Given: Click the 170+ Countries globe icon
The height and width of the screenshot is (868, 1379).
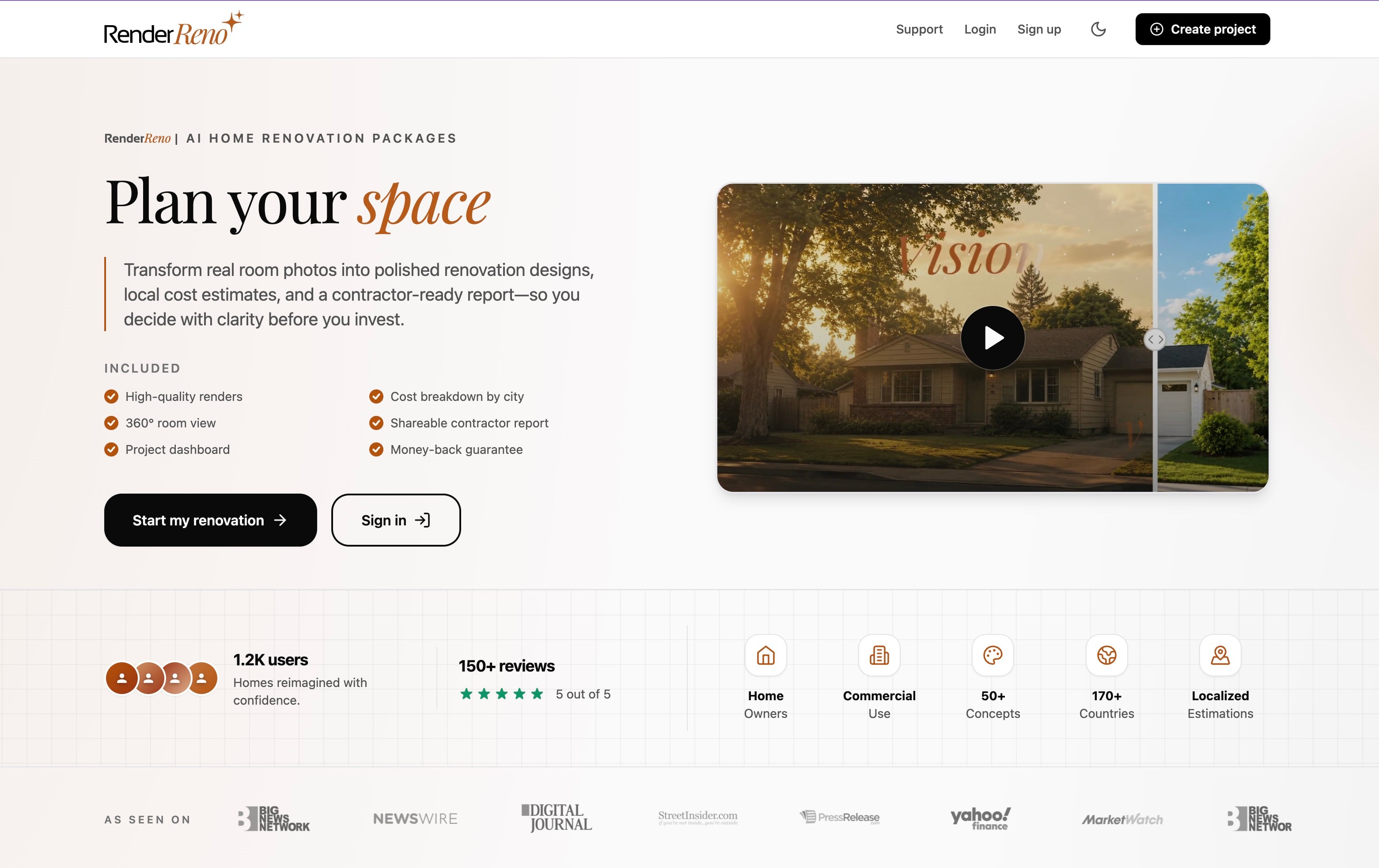Looking at the screenshot, I should (1106, 655).
